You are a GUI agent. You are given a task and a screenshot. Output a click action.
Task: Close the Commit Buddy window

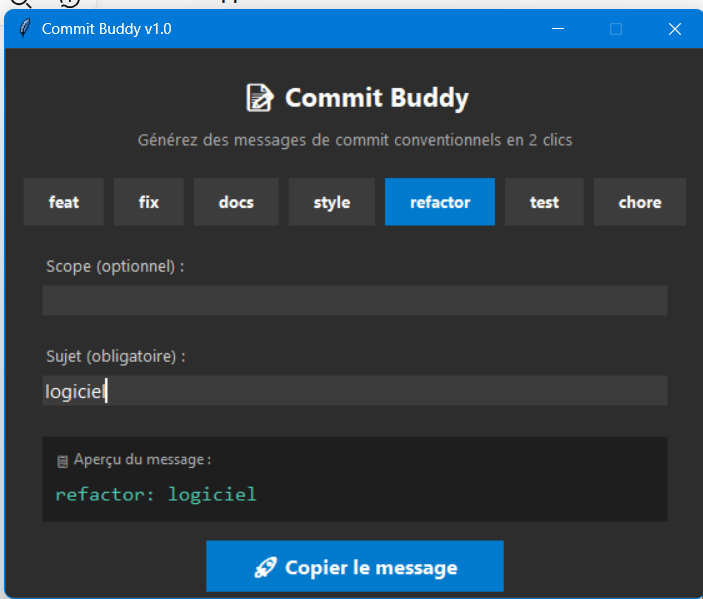(675, 29)
